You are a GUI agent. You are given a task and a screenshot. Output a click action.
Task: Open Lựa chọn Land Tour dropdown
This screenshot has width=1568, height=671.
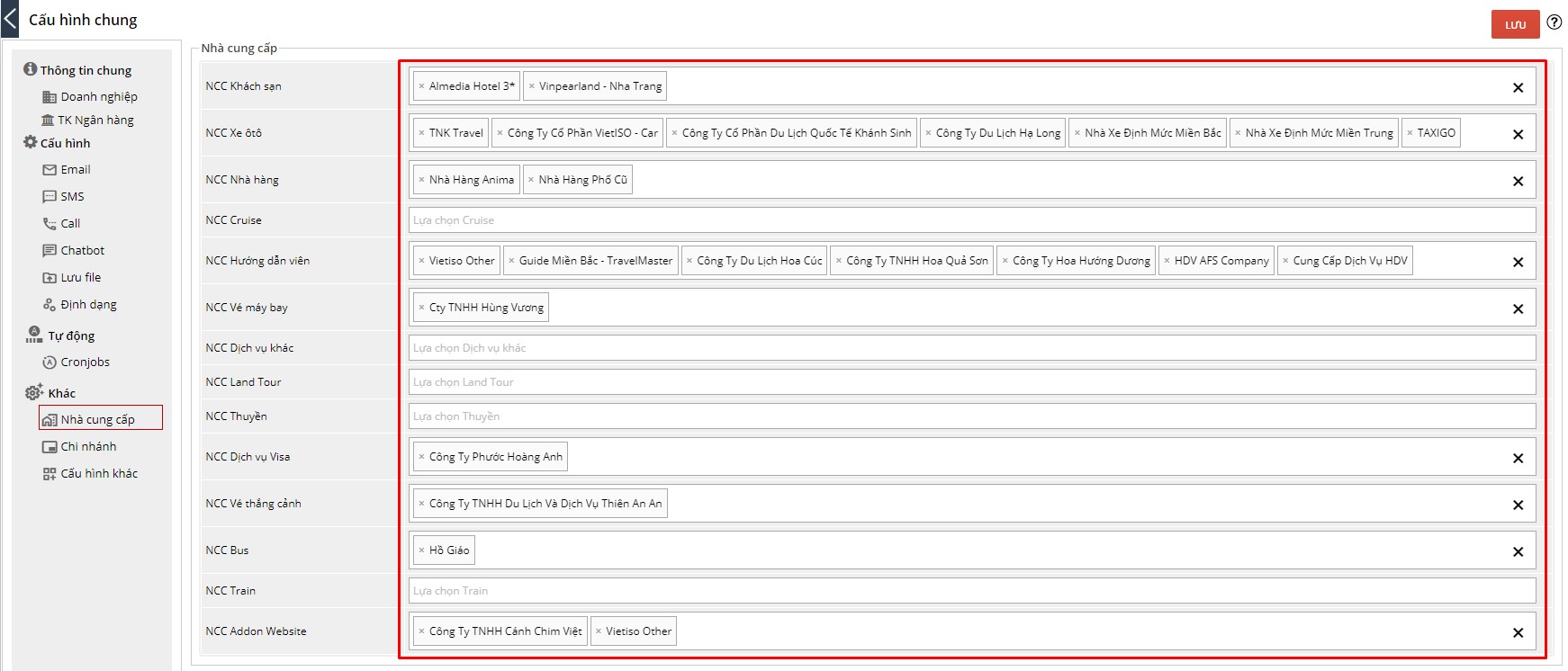click(x=972, y=381)
